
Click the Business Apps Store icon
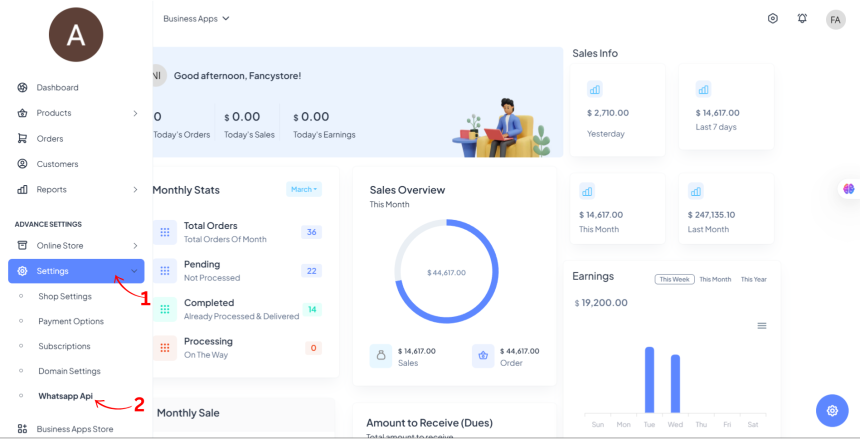click(22, 429)
